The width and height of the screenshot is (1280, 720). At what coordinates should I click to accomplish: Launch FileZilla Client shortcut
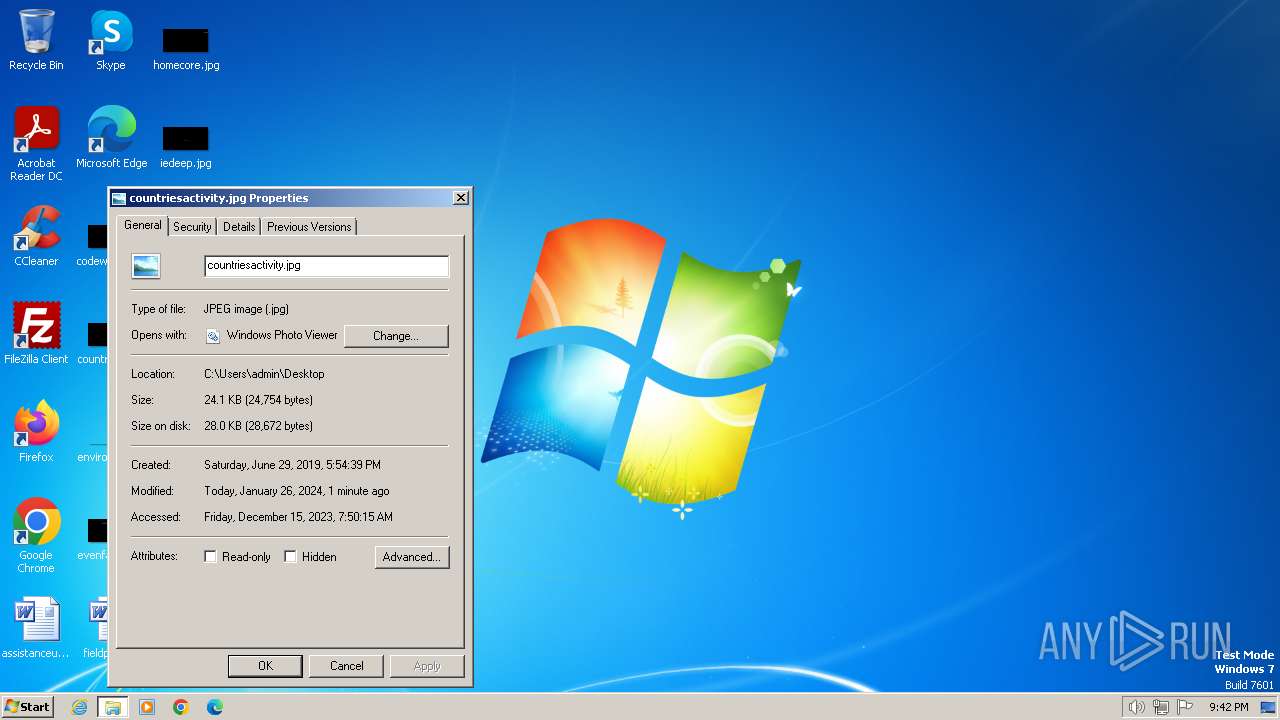pos(36,334)
